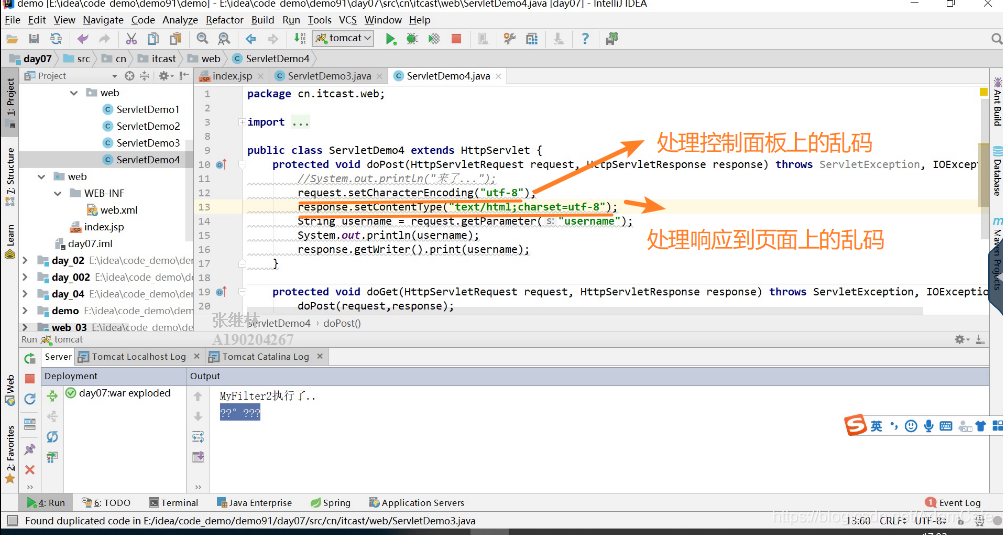Toggle the Database tool window
The height and width of the screenshot is (535, 1003).
997,171
